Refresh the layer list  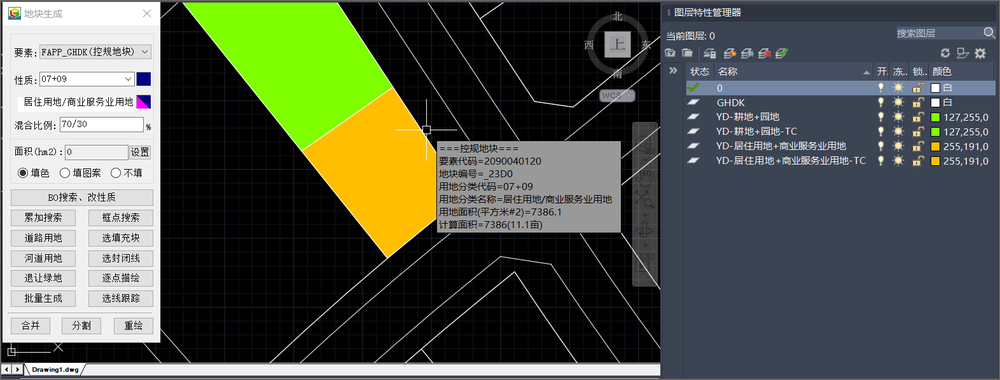click(x=945, y=53)
